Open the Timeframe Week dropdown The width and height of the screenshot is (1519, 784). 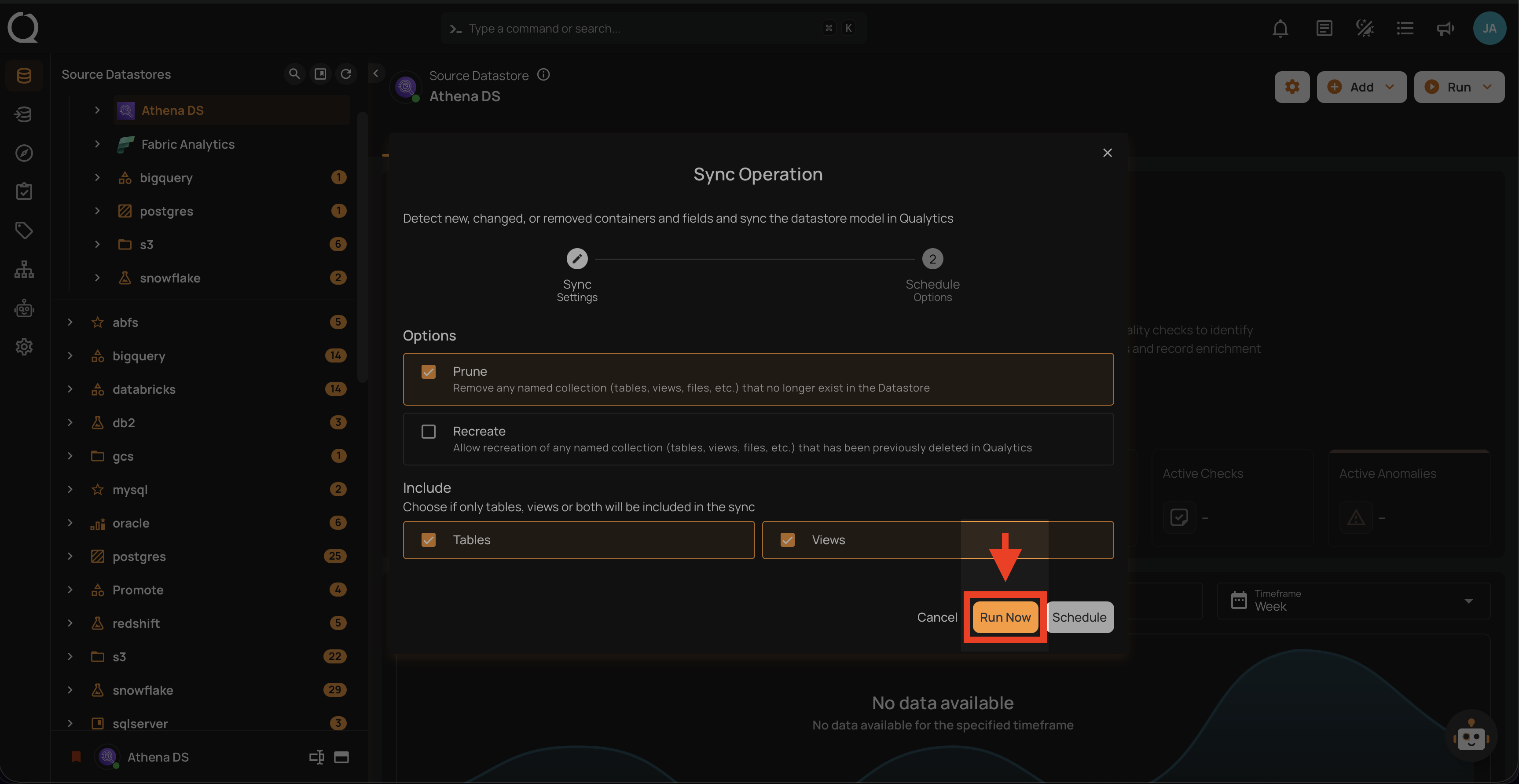(x=1353, y=601)
